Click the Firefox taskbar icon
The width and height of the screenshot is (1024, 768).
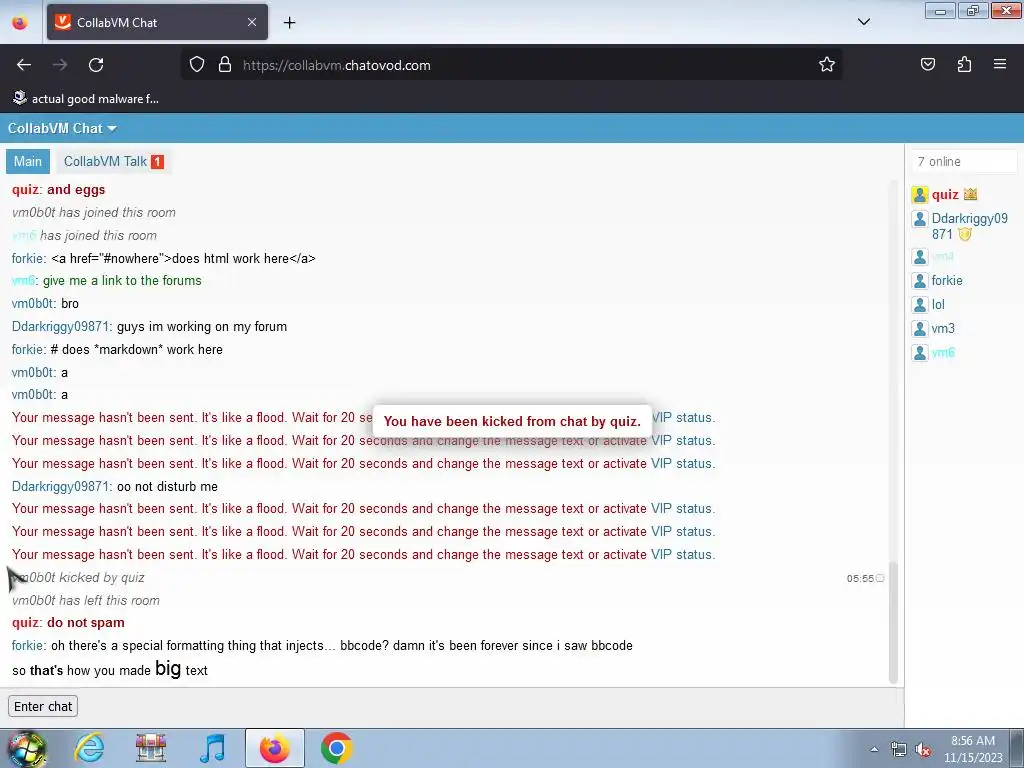click(x=275, y=748)
